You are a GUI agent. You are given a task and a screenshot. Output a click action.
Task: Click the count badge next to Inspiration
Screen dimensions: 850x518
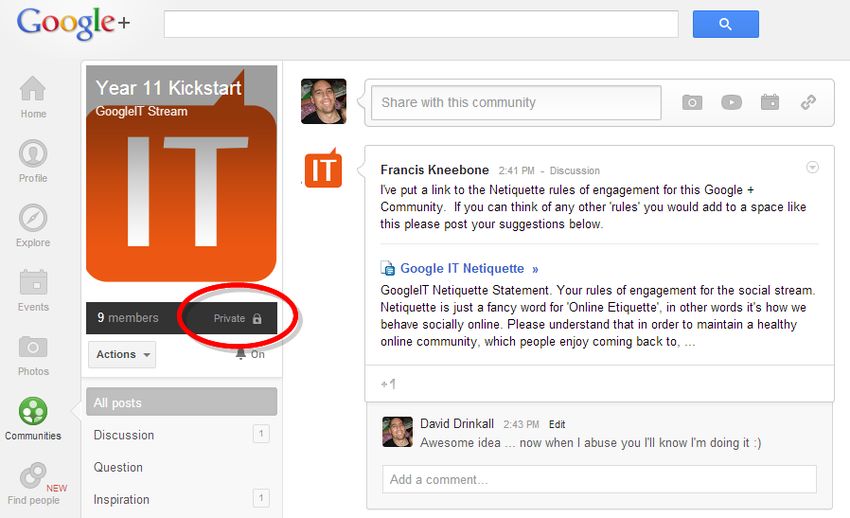pos(261,498)
